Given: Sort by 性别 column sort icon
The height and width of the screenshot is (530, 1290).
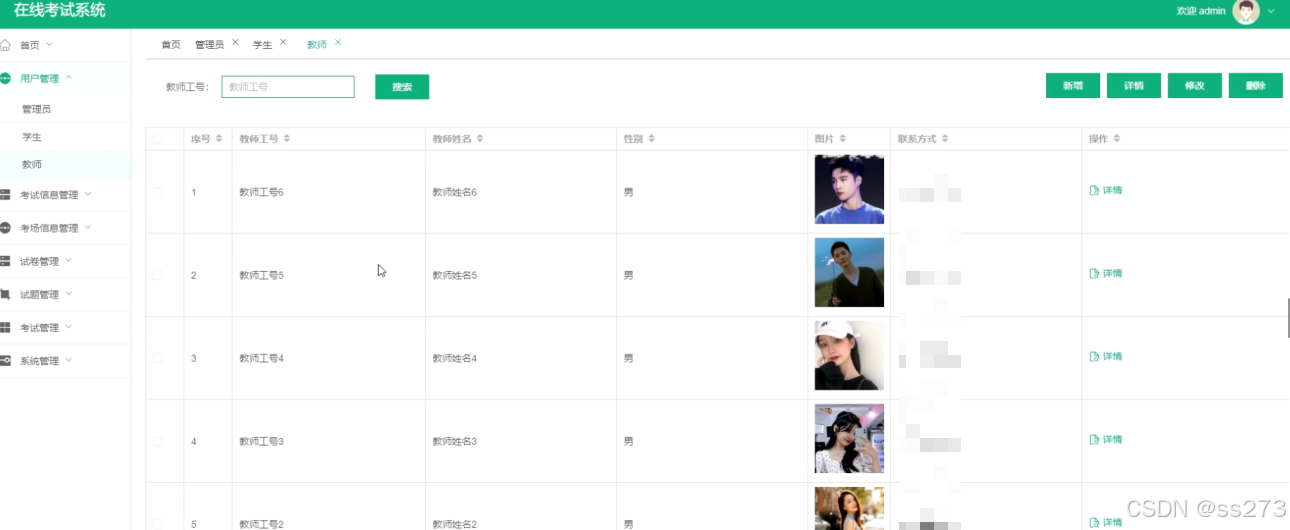Looking at the screenshot, I should (x=652, y=139).
